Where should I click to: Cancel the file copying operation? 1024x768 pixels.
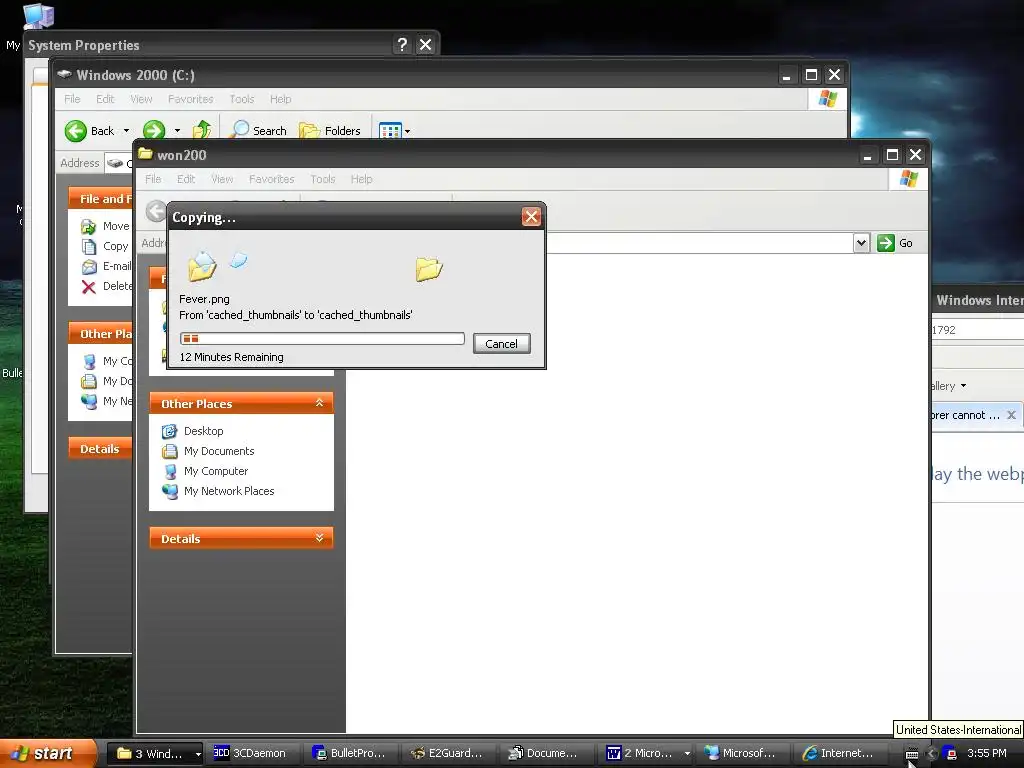click(x=502, y=344)
